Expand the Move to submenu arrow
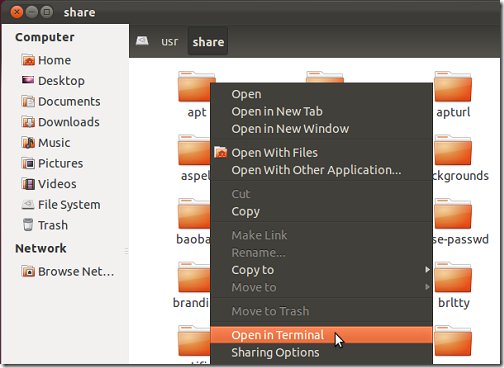 pos(427,287)
